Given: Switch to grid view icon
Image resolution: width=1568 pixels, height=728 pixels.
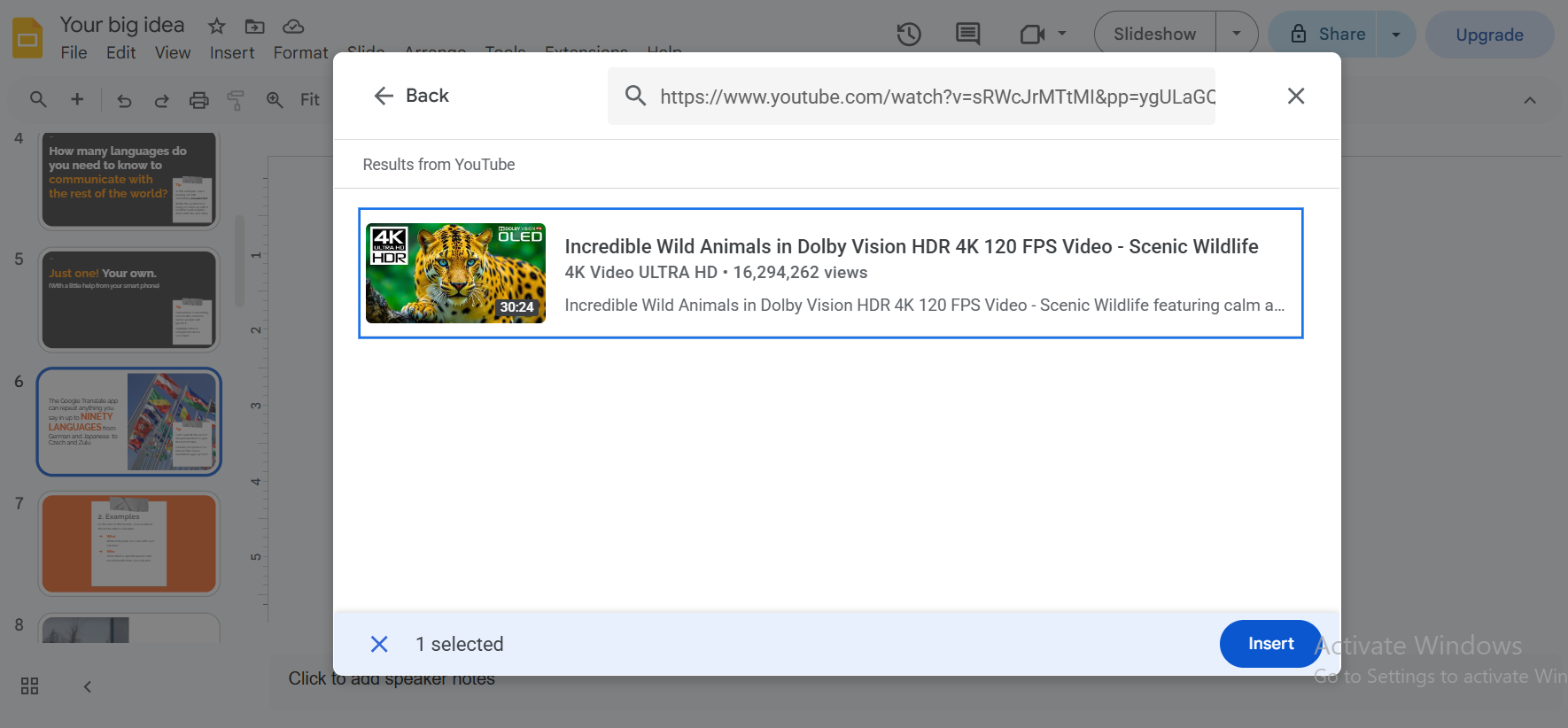Looking at the screenshot, I should tap(29, 686).
